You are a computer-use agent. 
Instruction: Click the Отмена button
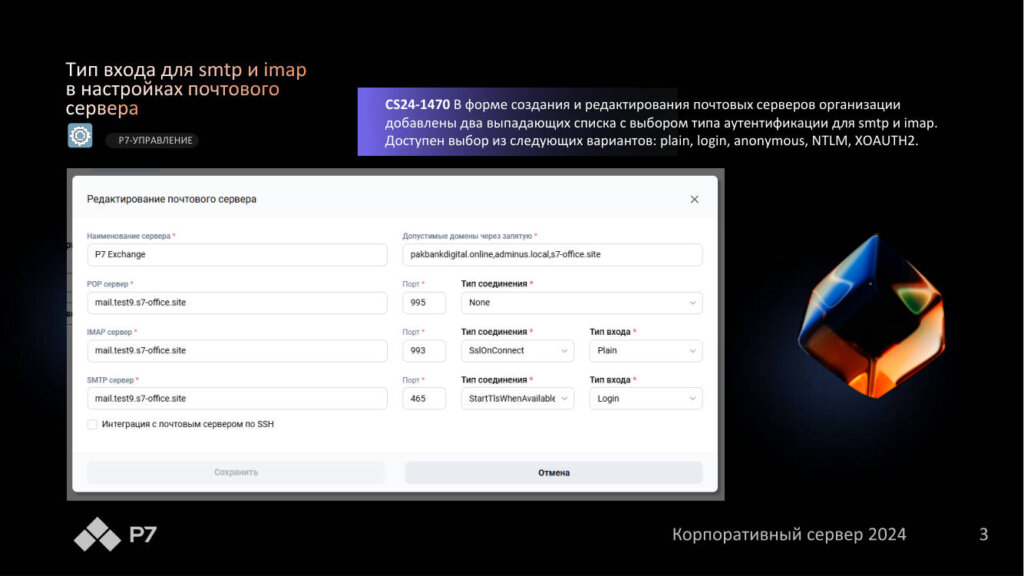553,472
